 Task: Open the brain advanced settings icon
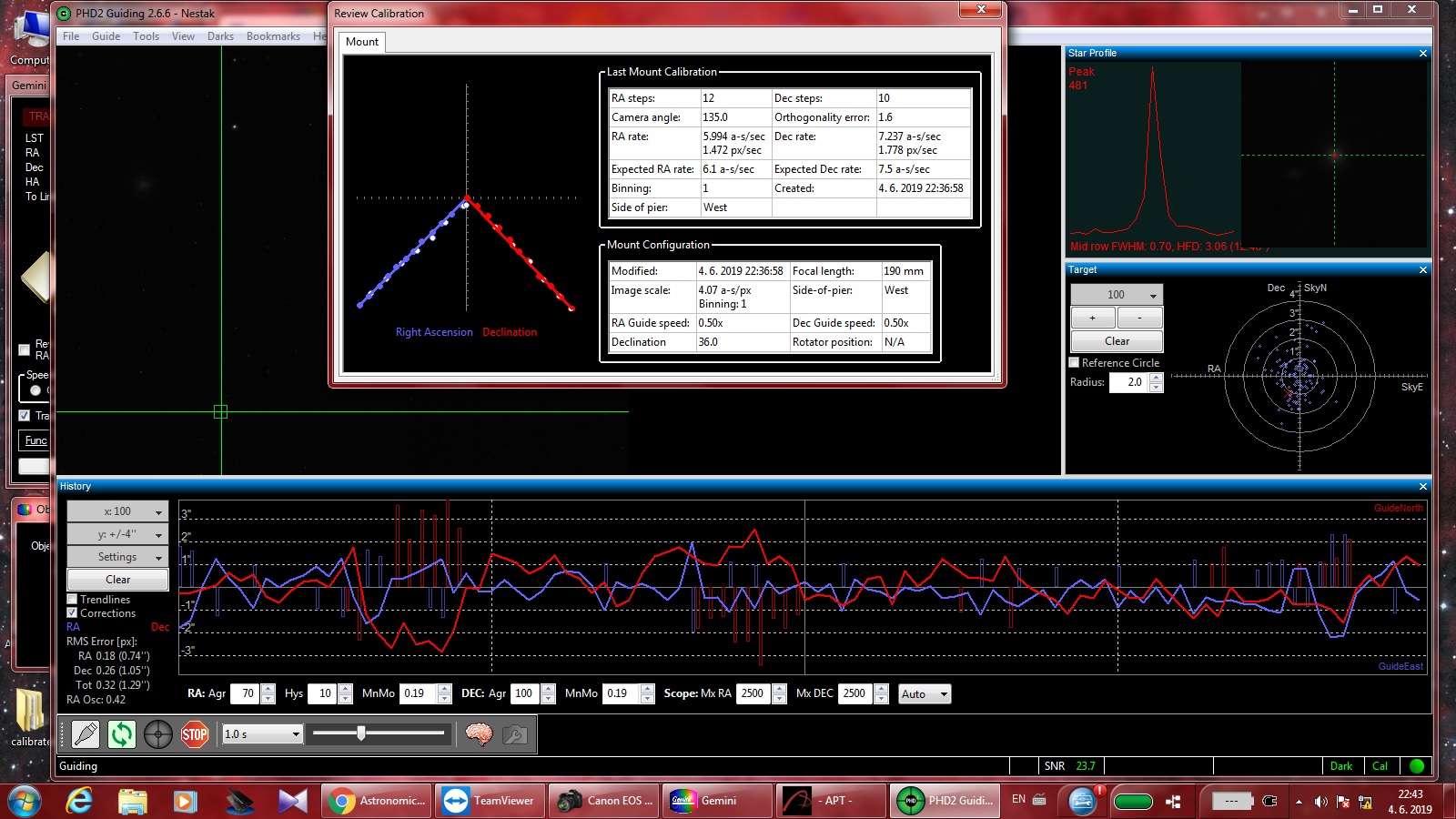point(479,734)
